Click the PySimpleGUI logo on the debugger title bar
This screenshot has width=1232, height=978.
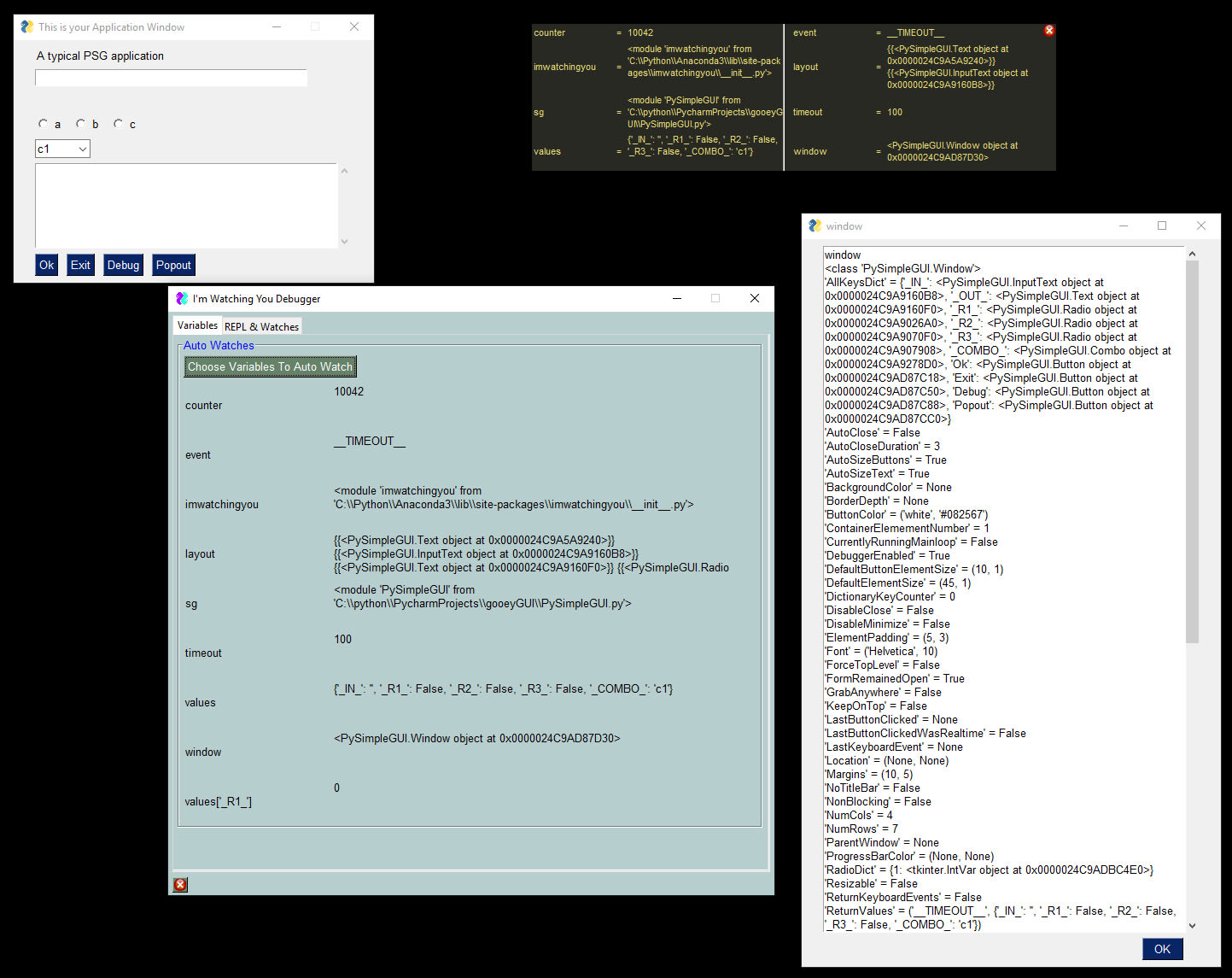click(181, 298)
